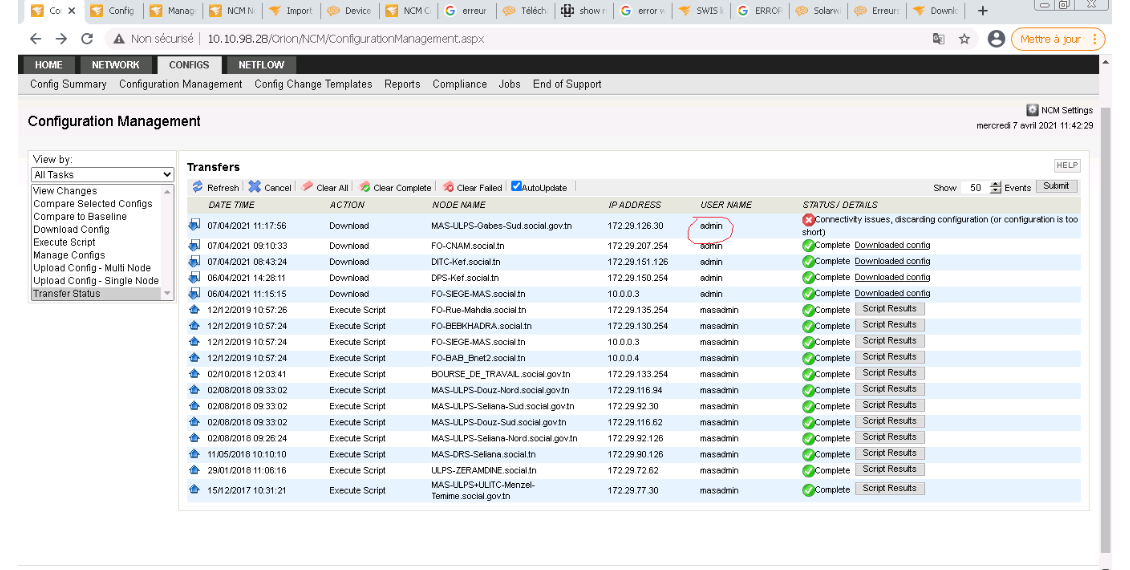Uncheck the AutoUpdate checkbox
1130x570 pixels.
point(516,186)
